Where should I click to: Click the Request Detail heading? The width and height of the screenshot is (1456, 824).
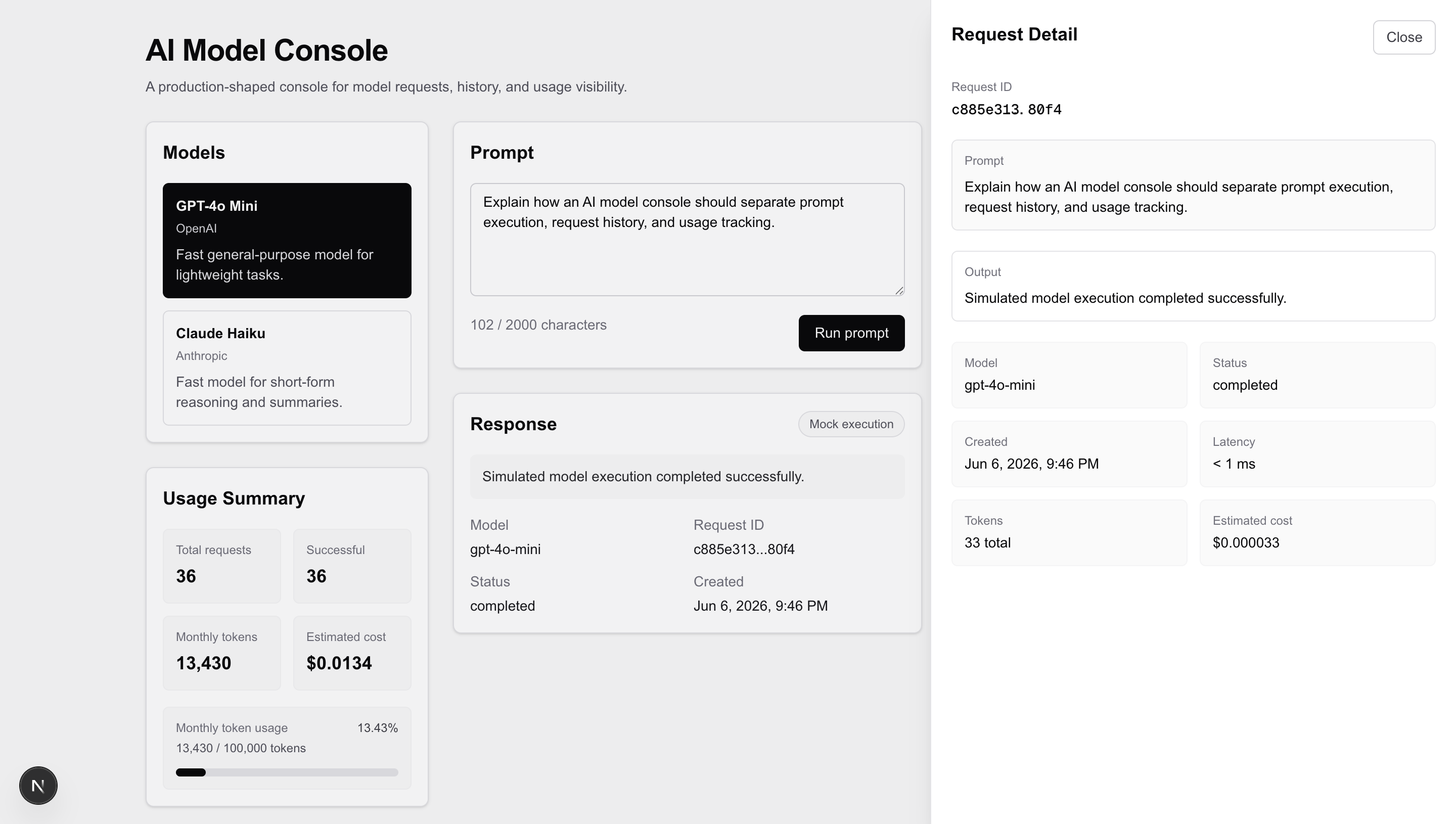tap(1014, 34)
